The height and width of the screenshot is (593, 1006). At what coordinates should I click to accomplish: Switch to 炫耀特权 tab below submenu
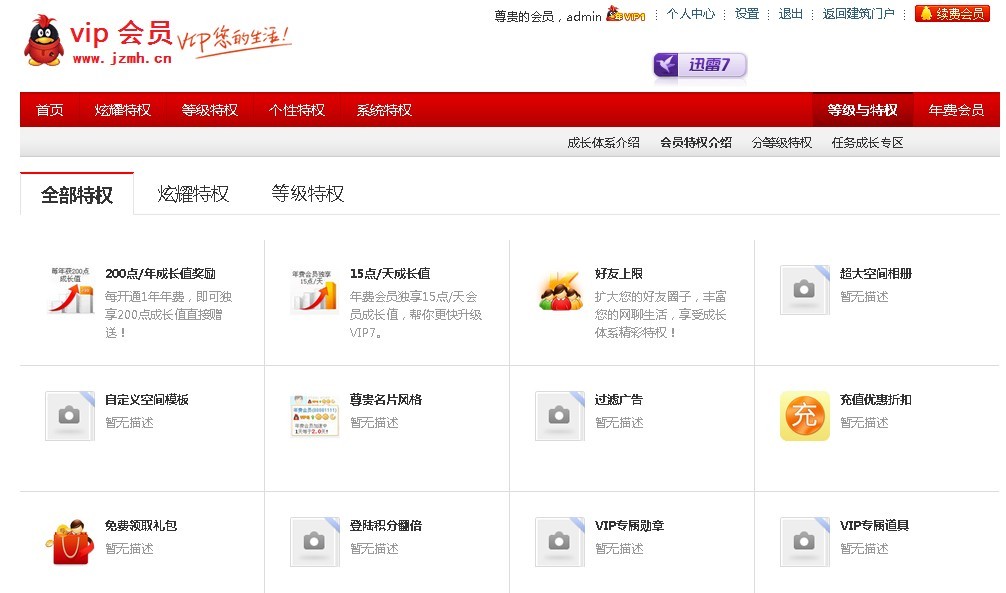[x=193, y=194]
